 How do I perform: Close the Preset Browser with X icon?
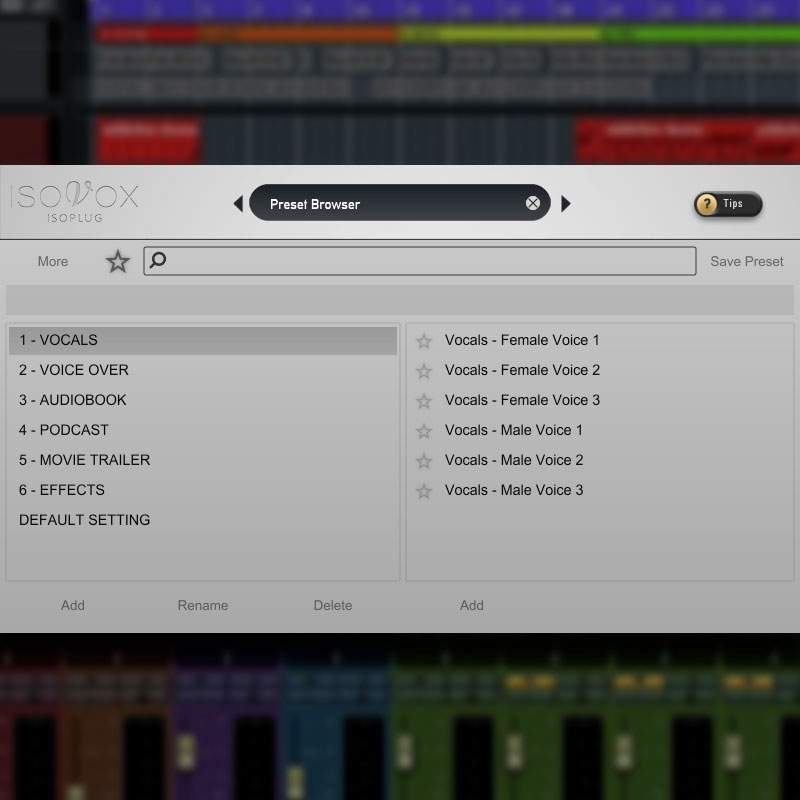point(533,204)
